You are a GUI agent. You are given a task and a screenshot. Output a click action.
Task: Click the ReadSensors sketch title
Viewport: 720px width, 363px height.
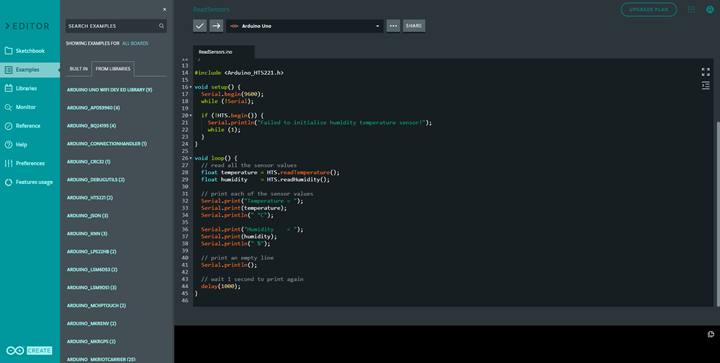coord(211,9)
